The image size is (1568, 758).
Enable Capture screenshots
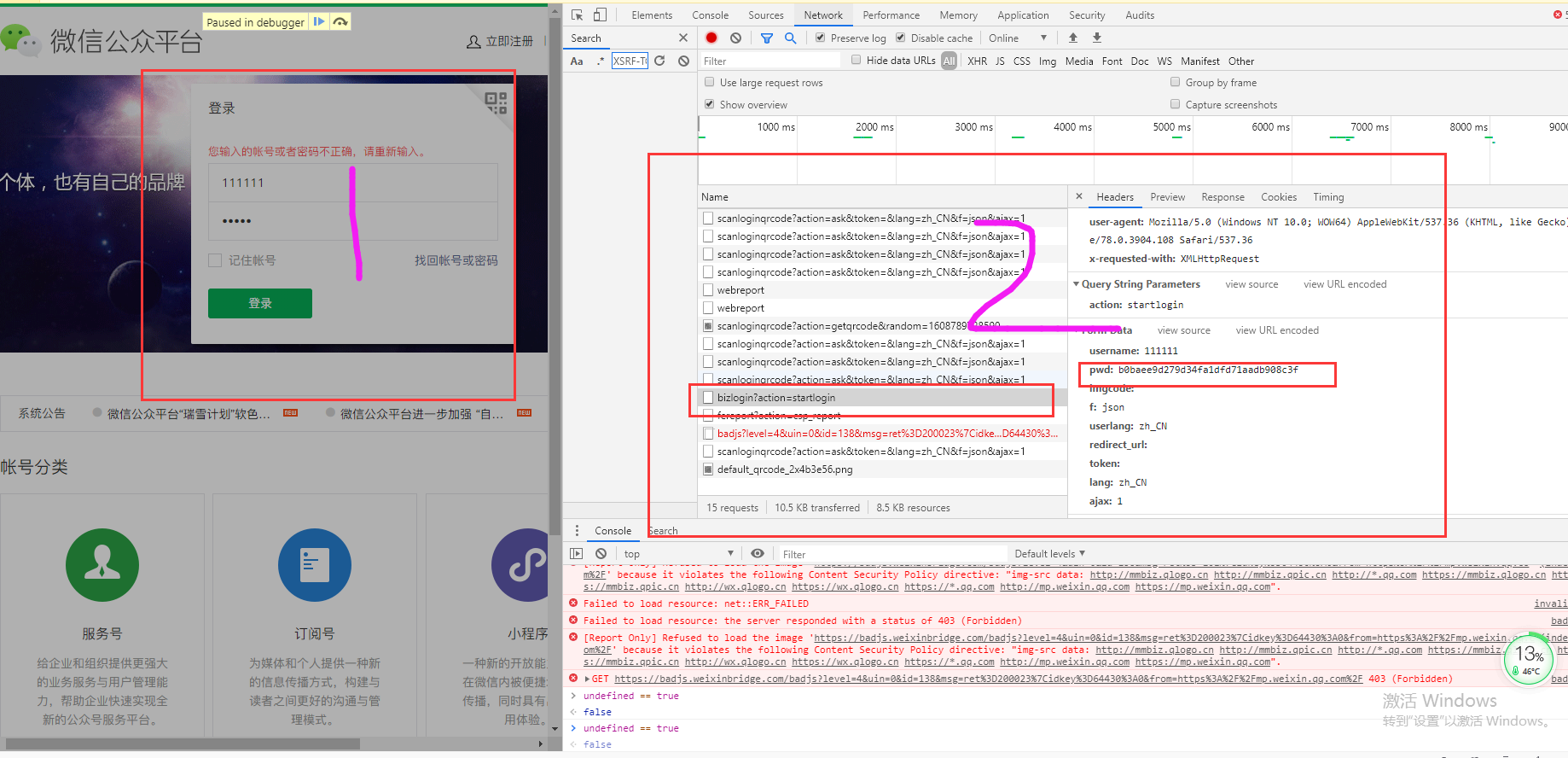pyautogui.click(x=1175, y=104)
